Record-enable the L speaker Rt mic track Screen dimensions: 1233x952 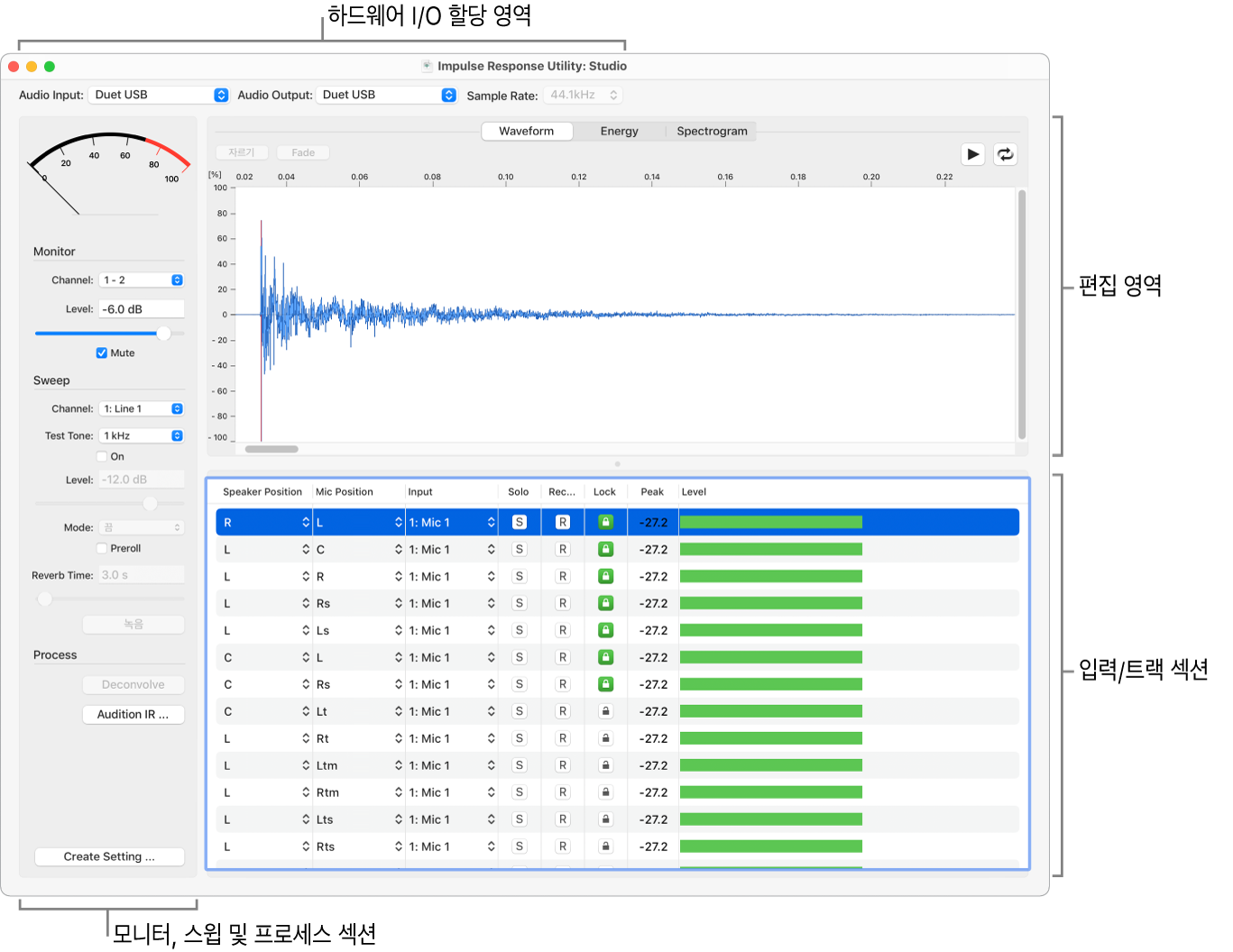click(x=563, y=738)
